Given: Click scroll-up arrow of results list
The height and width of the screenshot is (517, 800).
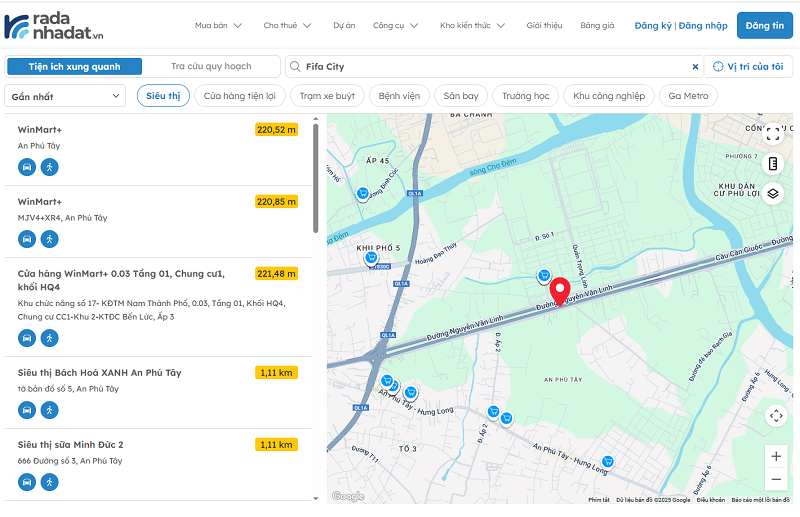Looking at the screenshot, I should [x=315, y=118].
